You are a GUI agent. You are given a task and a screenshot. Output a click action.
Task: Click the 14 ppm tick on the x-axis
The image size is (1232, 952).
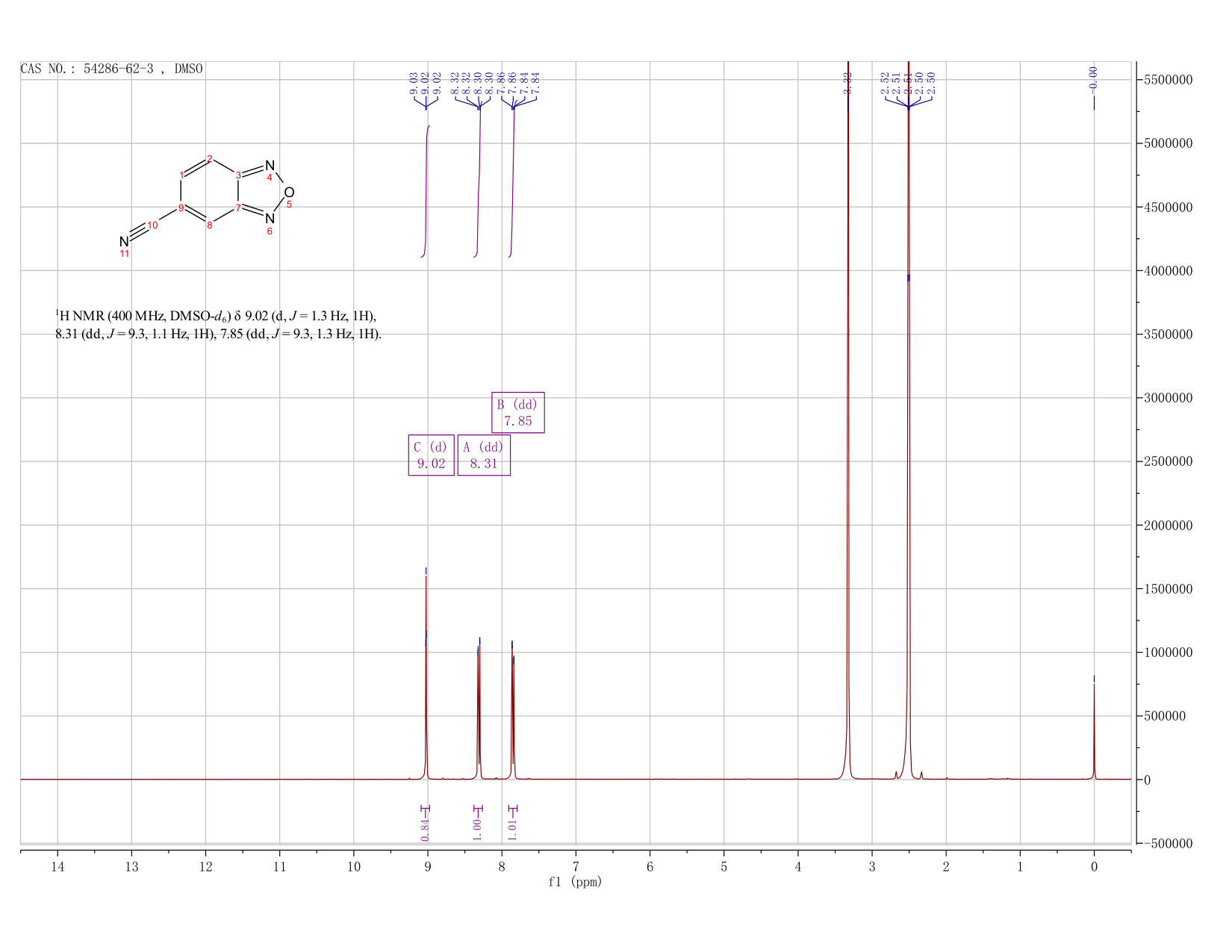(x=57, y=867)
